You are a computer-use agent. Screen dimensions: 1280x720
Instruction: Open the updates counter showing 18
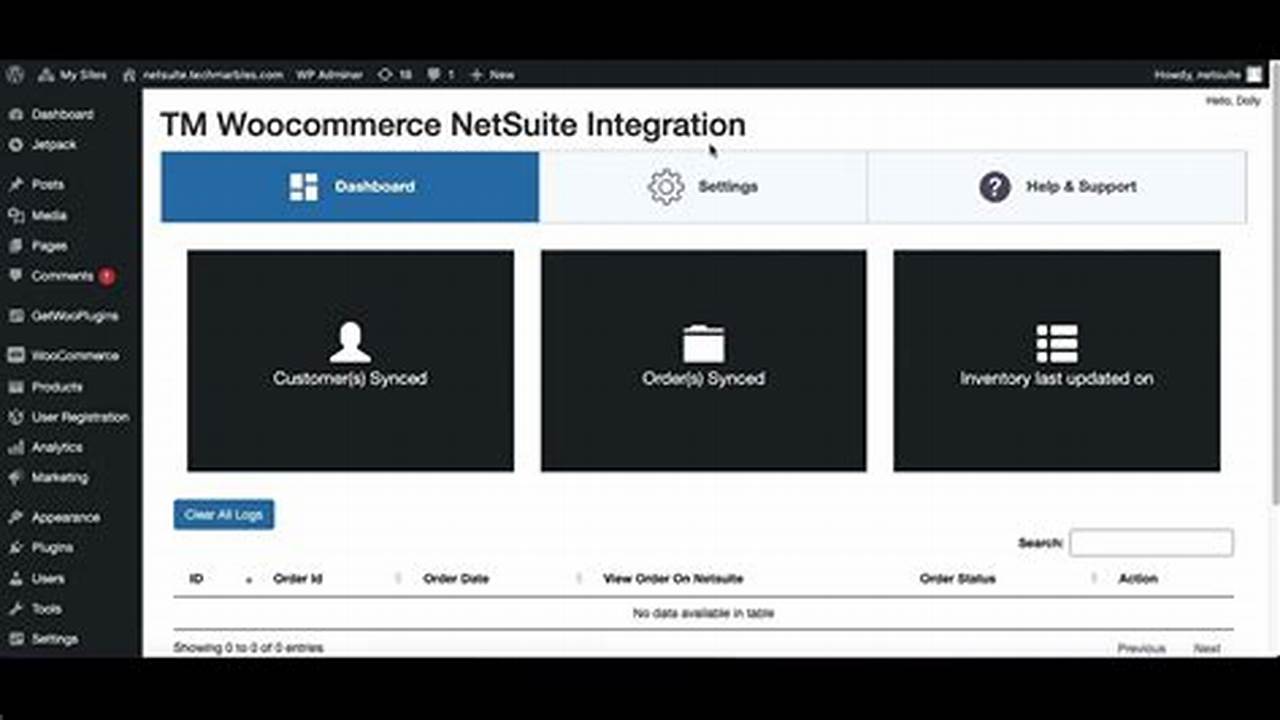(x=395, y=75)
